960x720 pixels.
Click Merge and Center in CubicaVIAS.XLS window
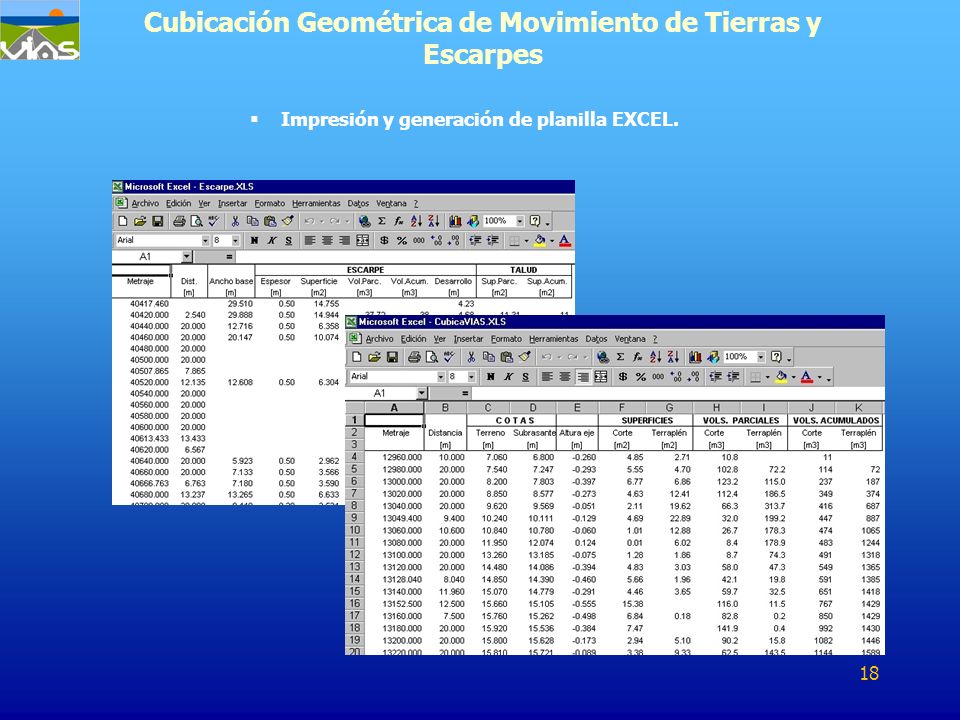point(601,377)
